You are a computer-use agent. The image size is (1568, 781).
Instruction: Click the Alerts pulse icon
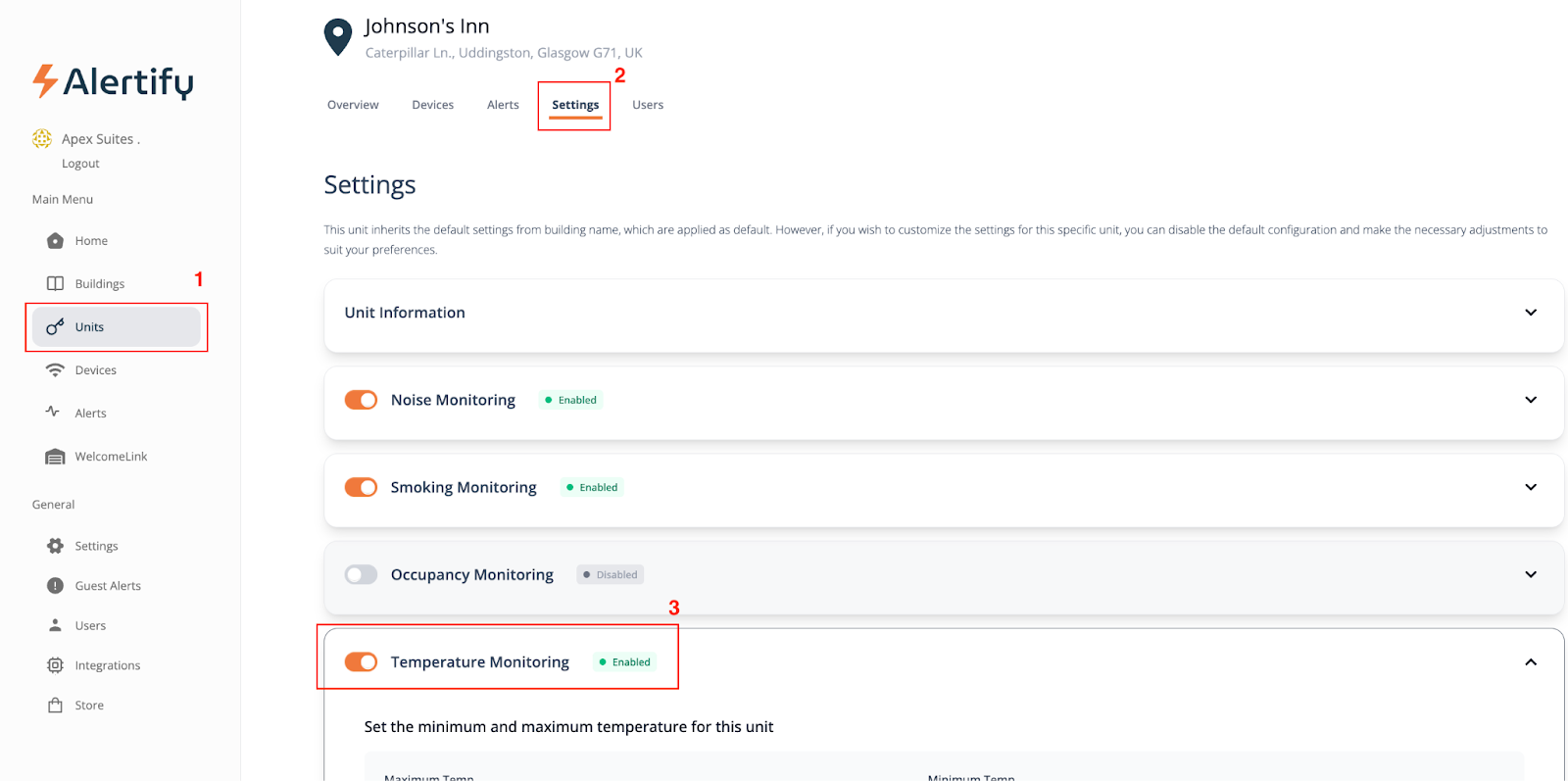click(x=53, y=413)
